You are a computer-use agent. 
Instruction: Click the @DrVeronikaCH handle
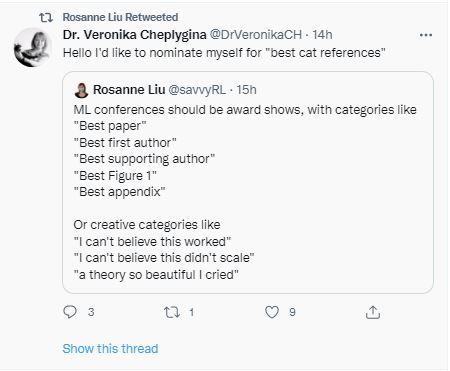[256, 35]
